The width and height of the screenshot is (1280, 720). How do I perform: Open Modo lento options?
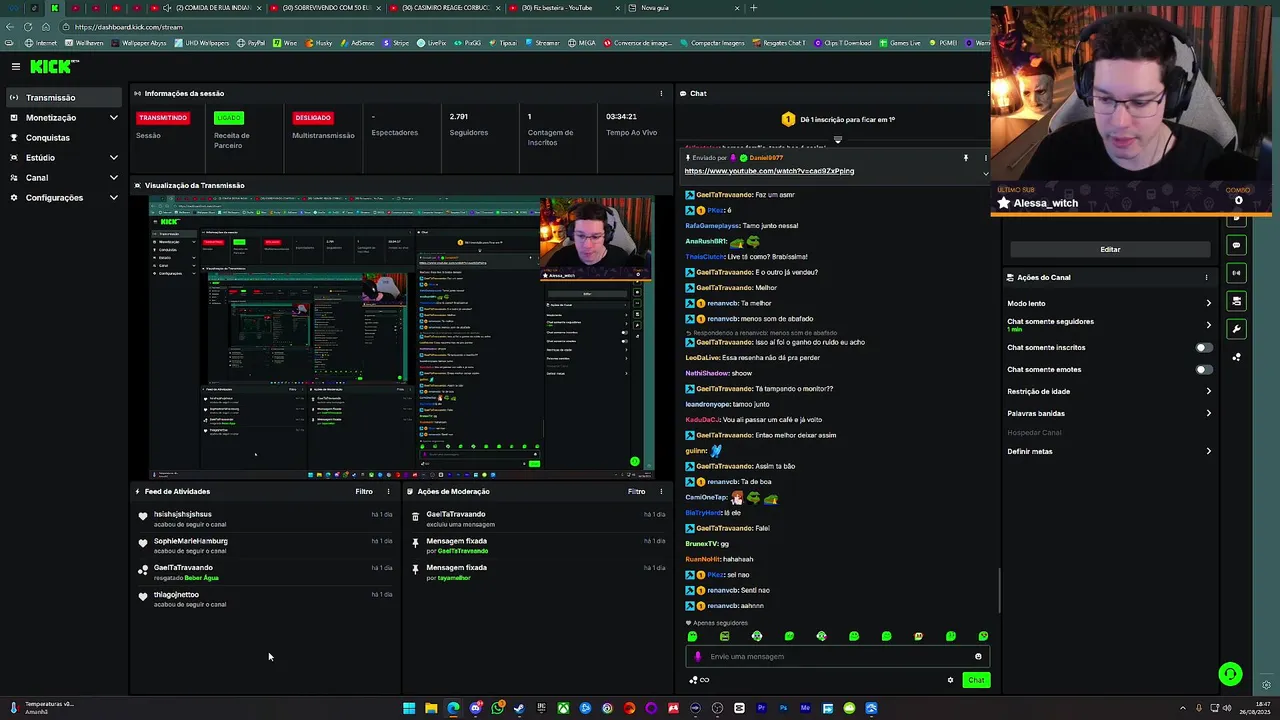1110,303
